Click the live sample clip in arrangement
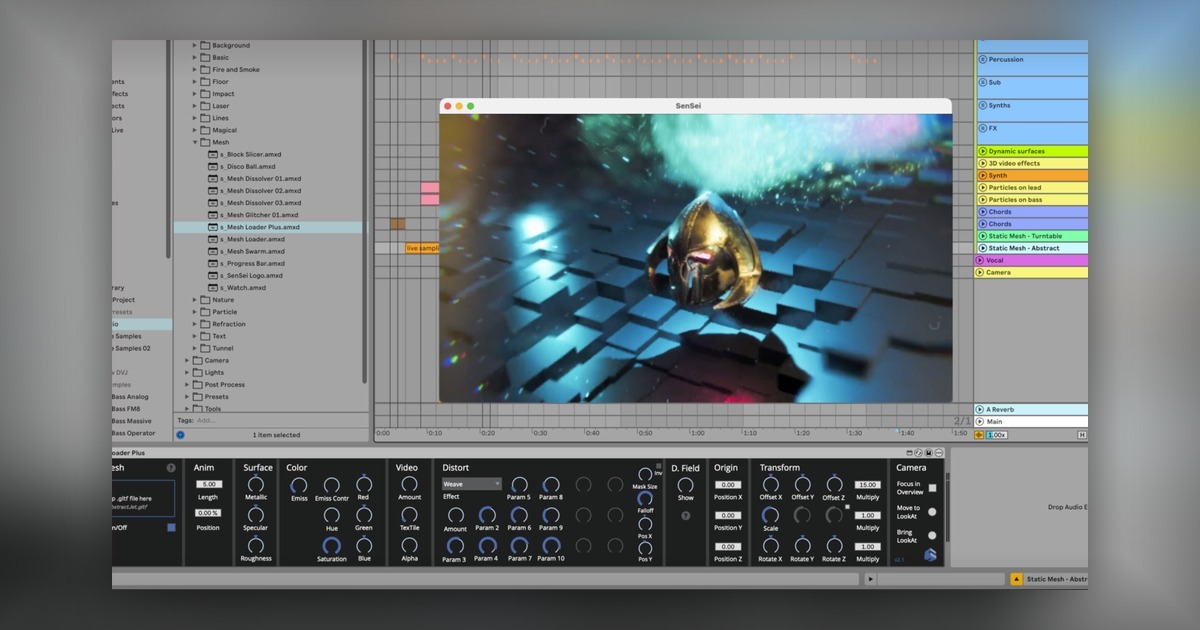 tap(421, 248)
